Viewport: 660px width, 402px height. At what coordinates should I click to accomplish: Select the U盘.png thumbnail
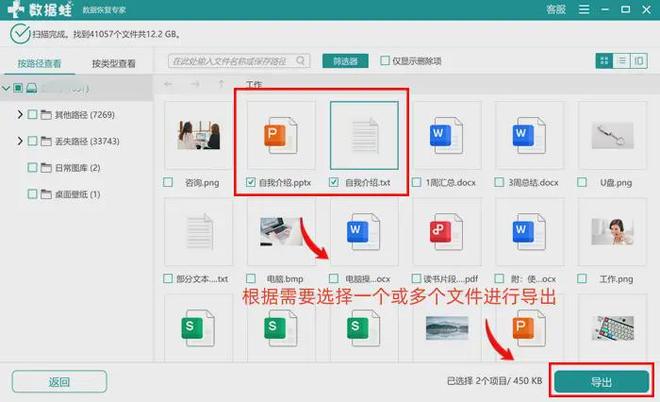tap(612, 135)
